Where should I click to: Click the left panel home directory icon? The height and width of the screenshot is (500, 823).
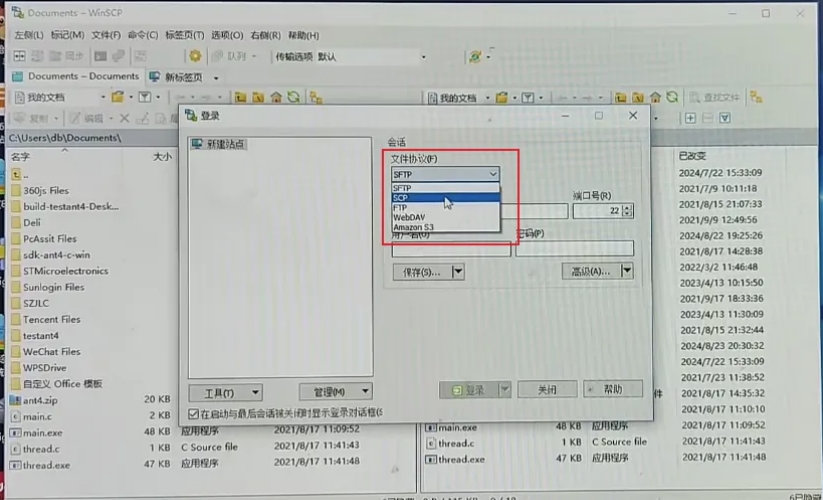click(x=275, y=97)
